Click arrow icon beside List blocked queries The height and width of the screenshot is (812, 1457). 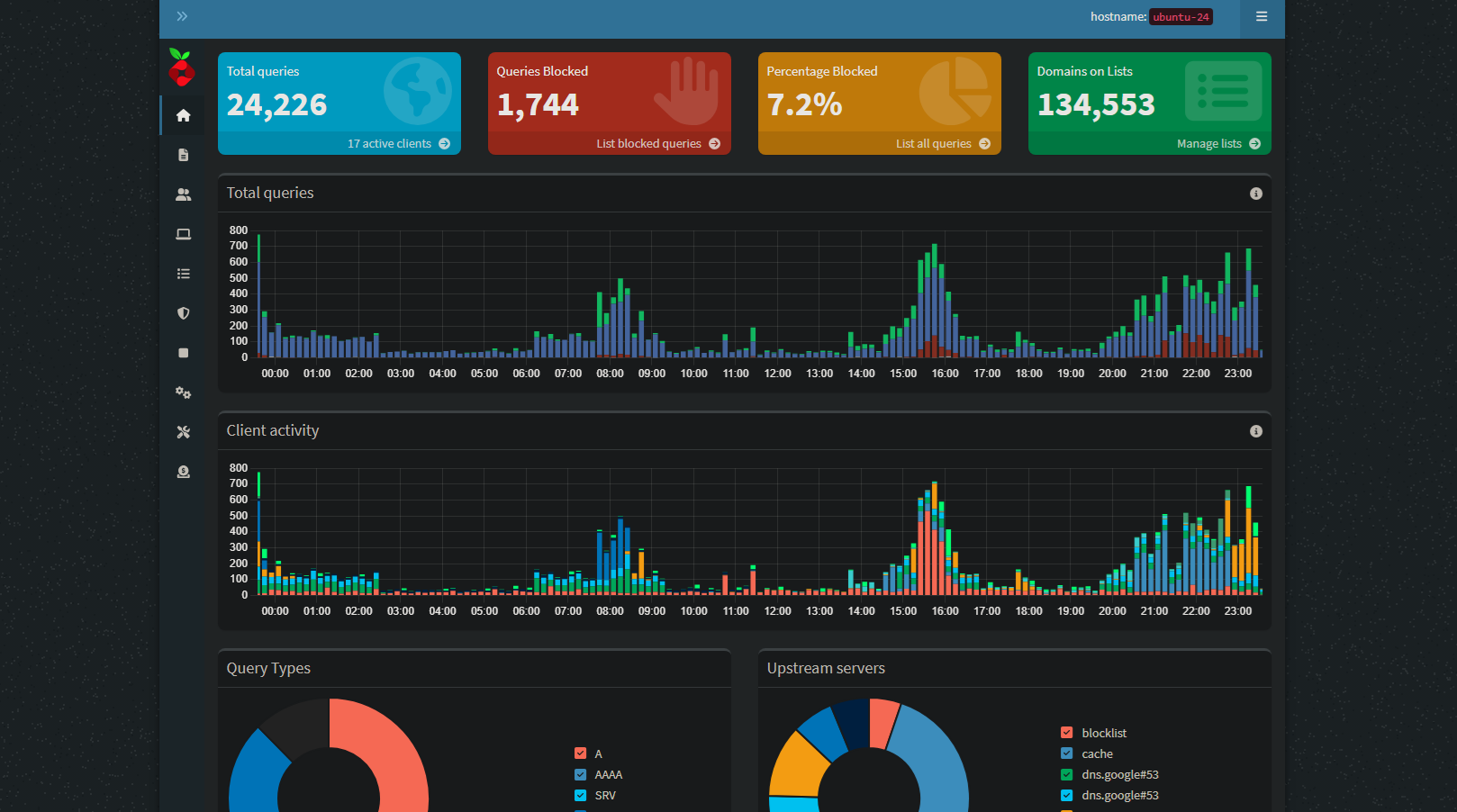714,143
